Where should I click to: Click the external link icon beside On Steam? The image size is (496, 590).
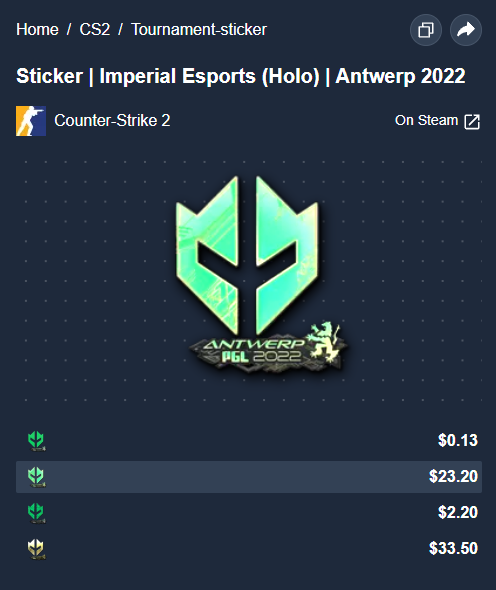(472, 122)
